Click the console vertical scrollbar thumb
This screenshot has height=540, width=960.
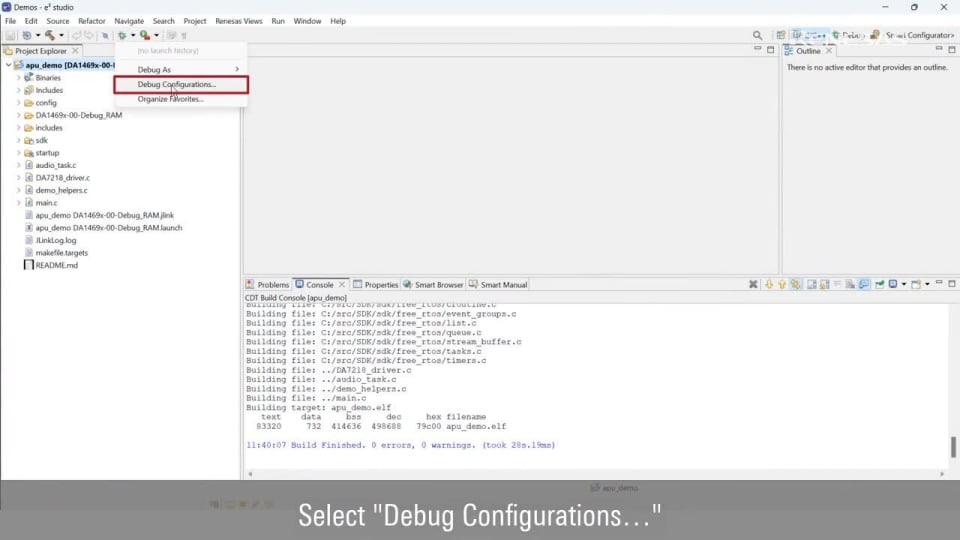953,446
